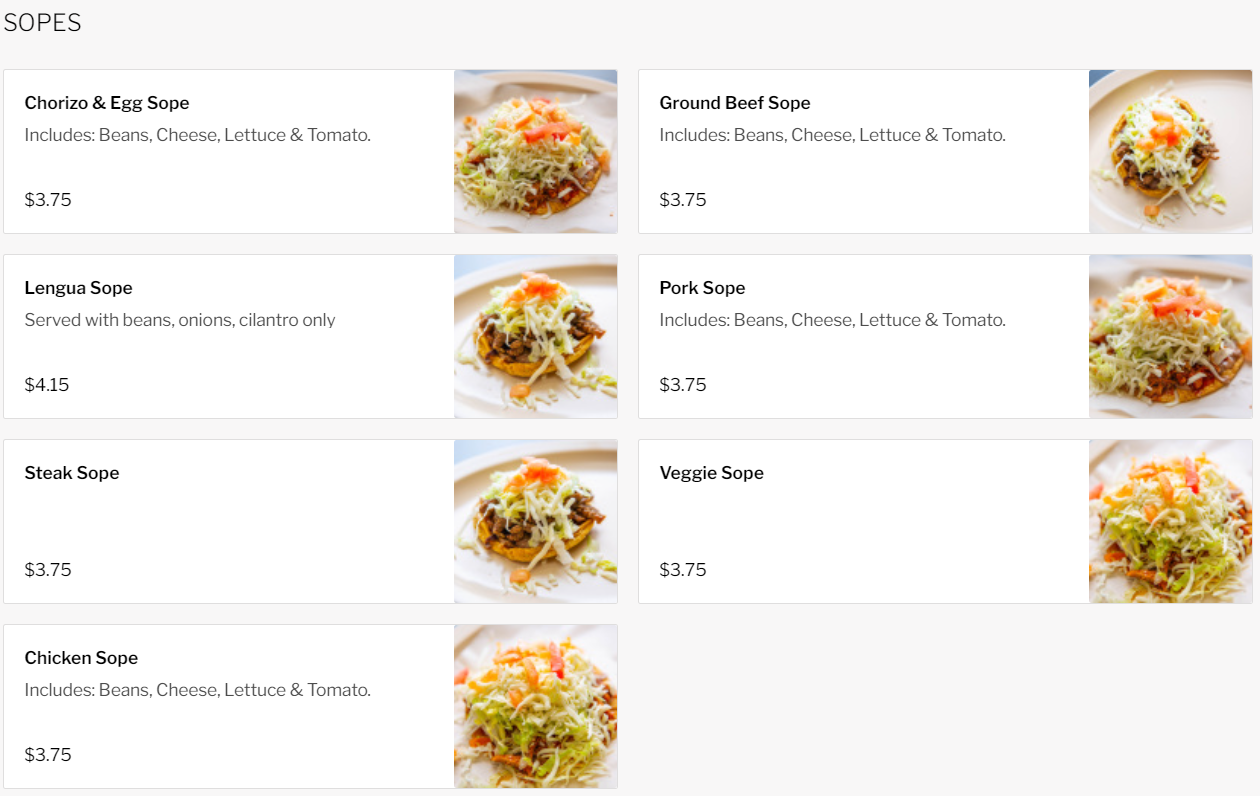Click the Lengua Sope description text
This screenshot has width=1260, height=796.
180,320
